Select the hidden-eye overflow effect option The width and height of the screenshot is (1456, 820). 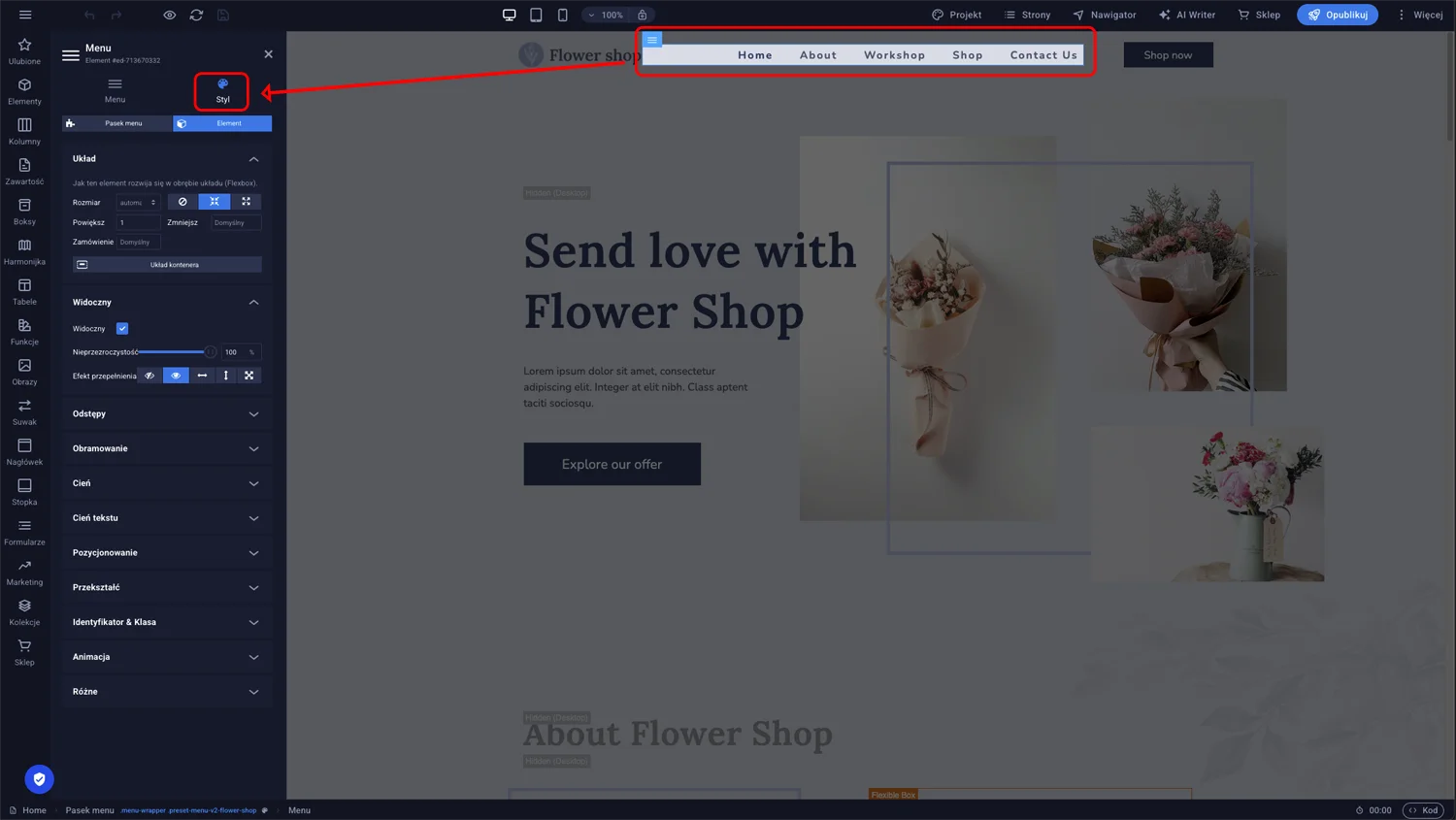149,376
